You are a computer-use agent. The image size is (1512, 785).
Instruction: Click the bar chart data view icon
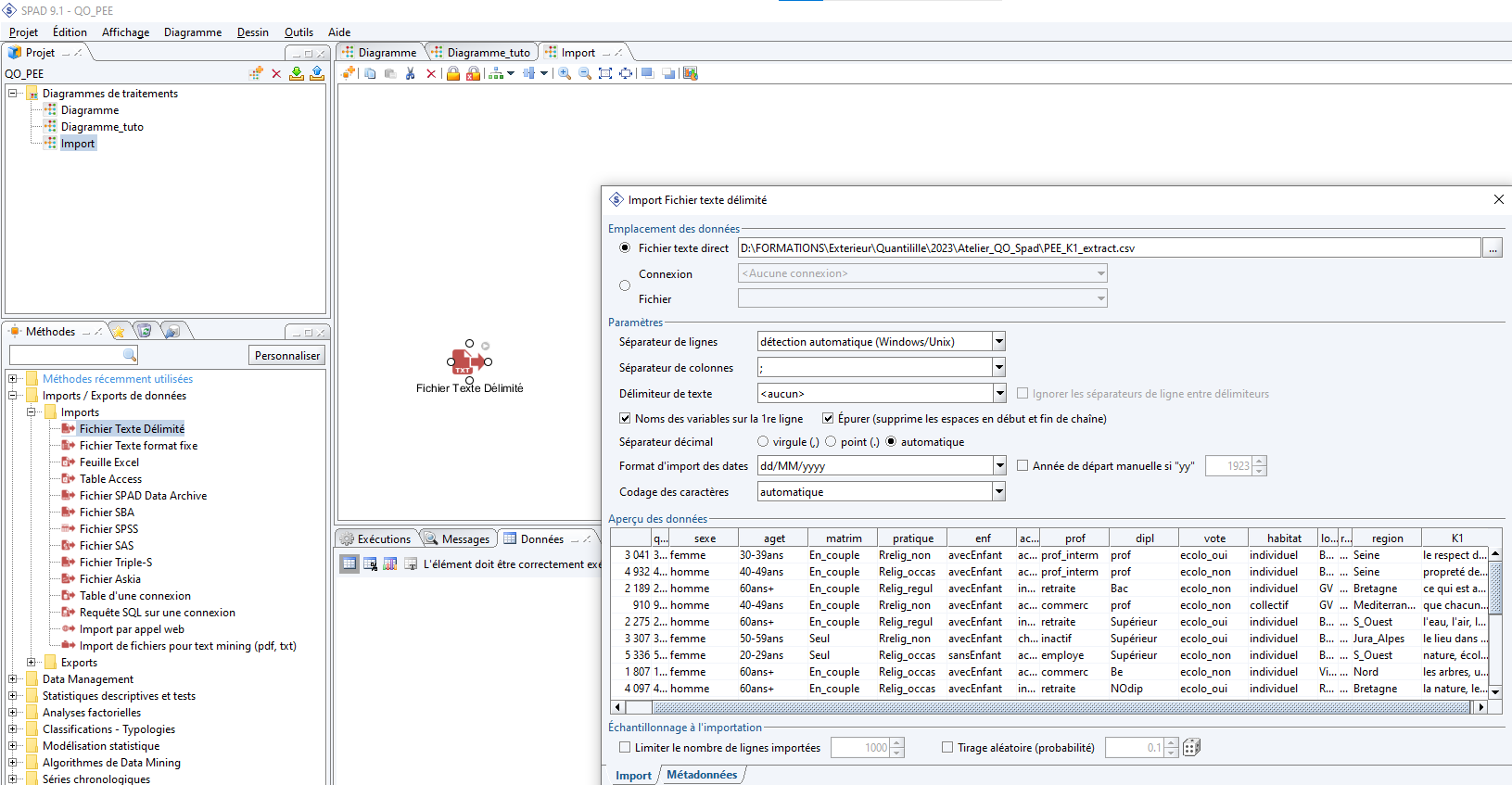[390, 563]
